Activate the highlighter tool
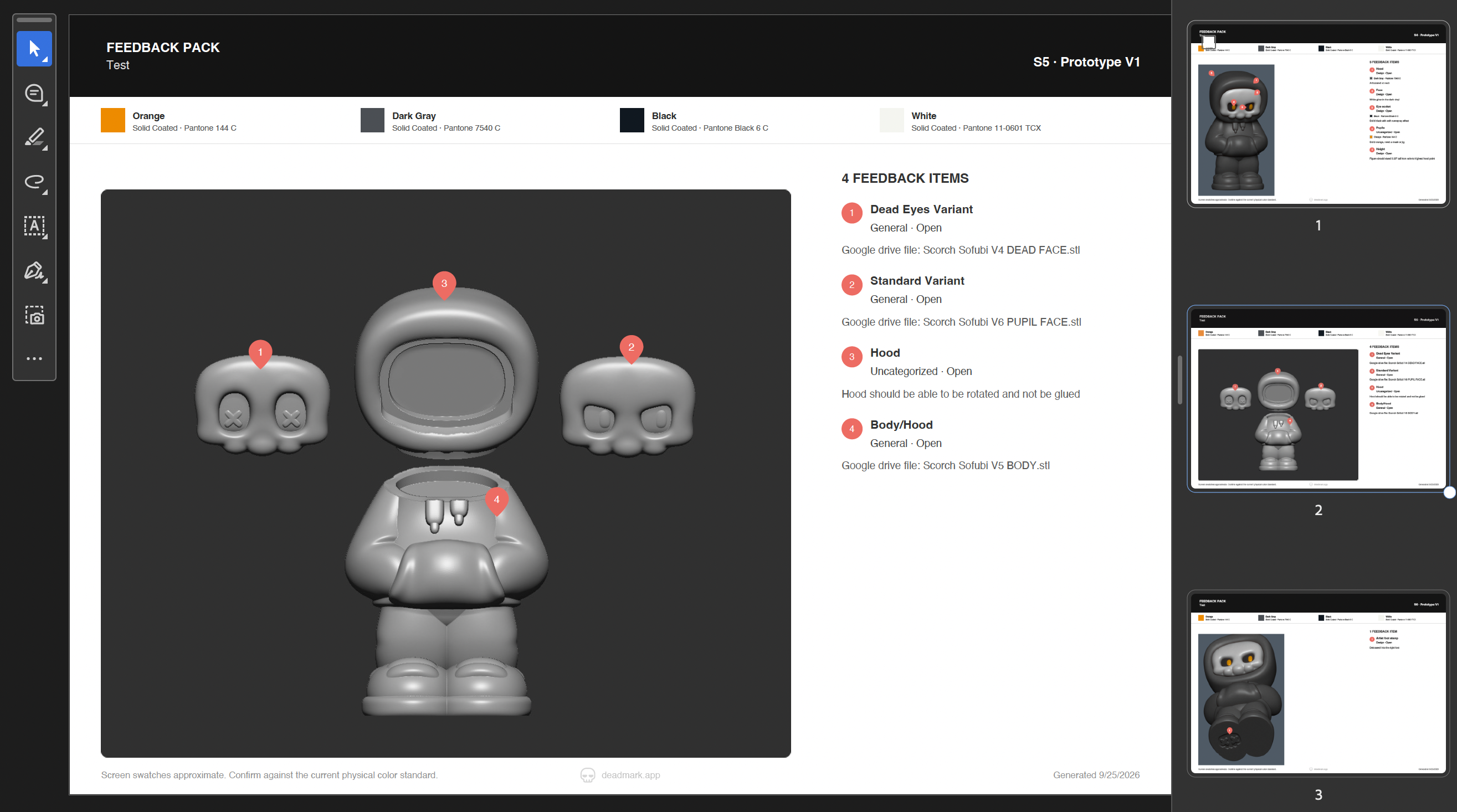Viewport: 1457px width, 812px height. click(34, 137)
